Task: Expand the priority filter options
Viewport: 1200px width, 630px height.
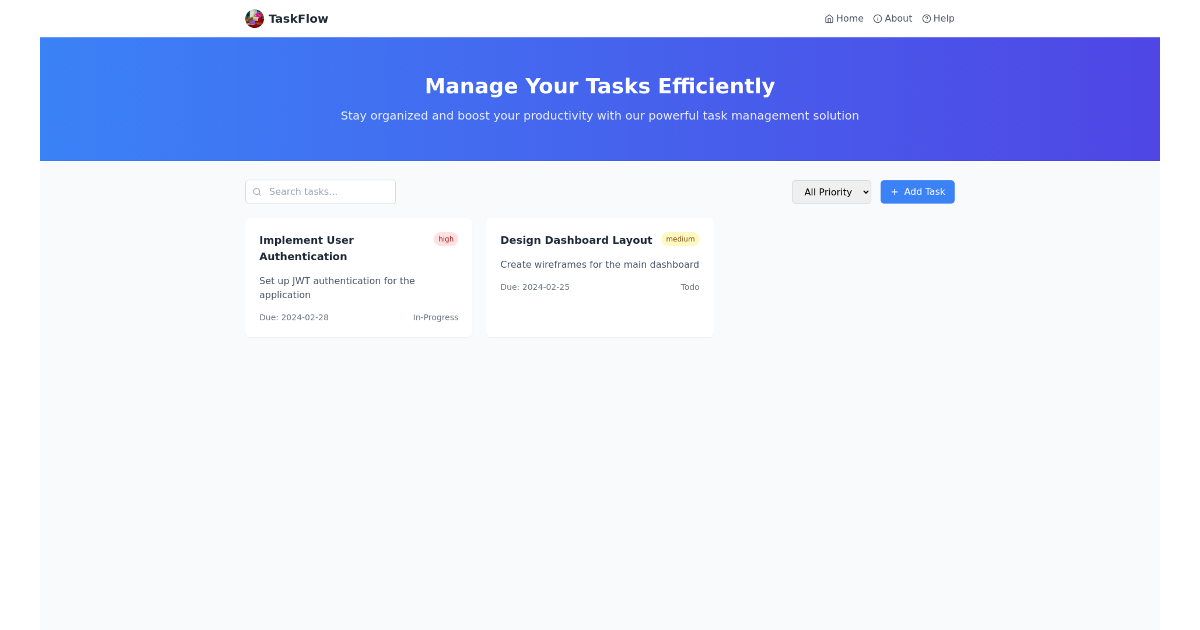Action: click(831, 191)
